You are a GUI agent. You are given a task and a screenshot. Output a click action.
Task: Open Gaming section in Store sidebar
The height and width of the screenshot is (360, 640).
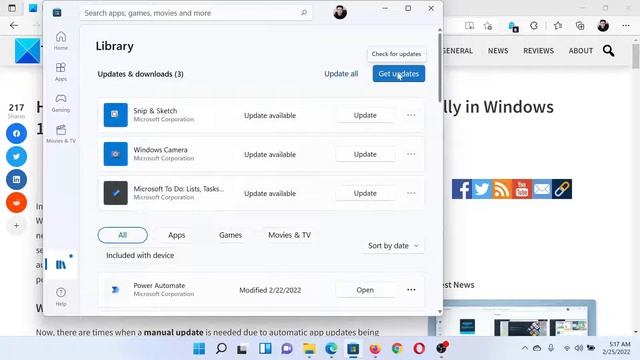[61, 102]
